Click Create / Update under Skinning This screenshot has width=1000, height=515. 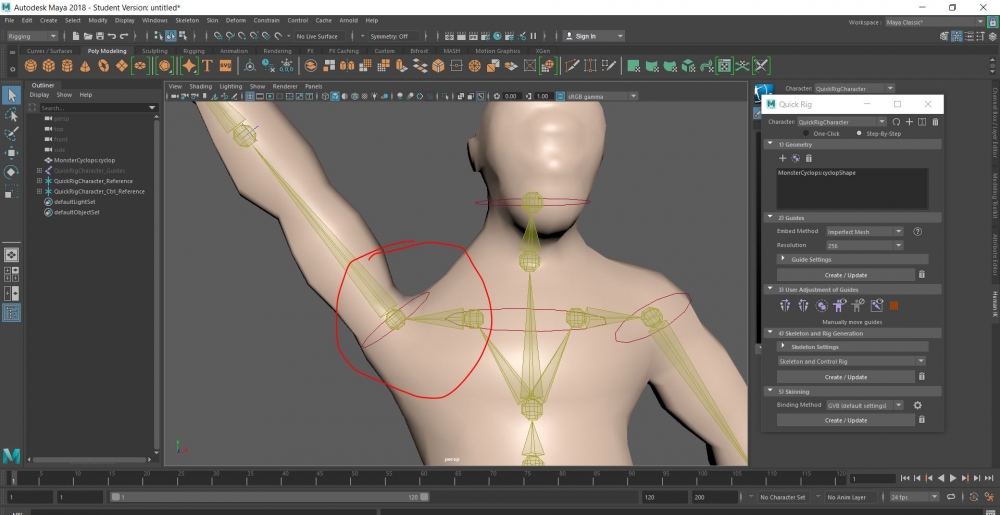[845, 420]
